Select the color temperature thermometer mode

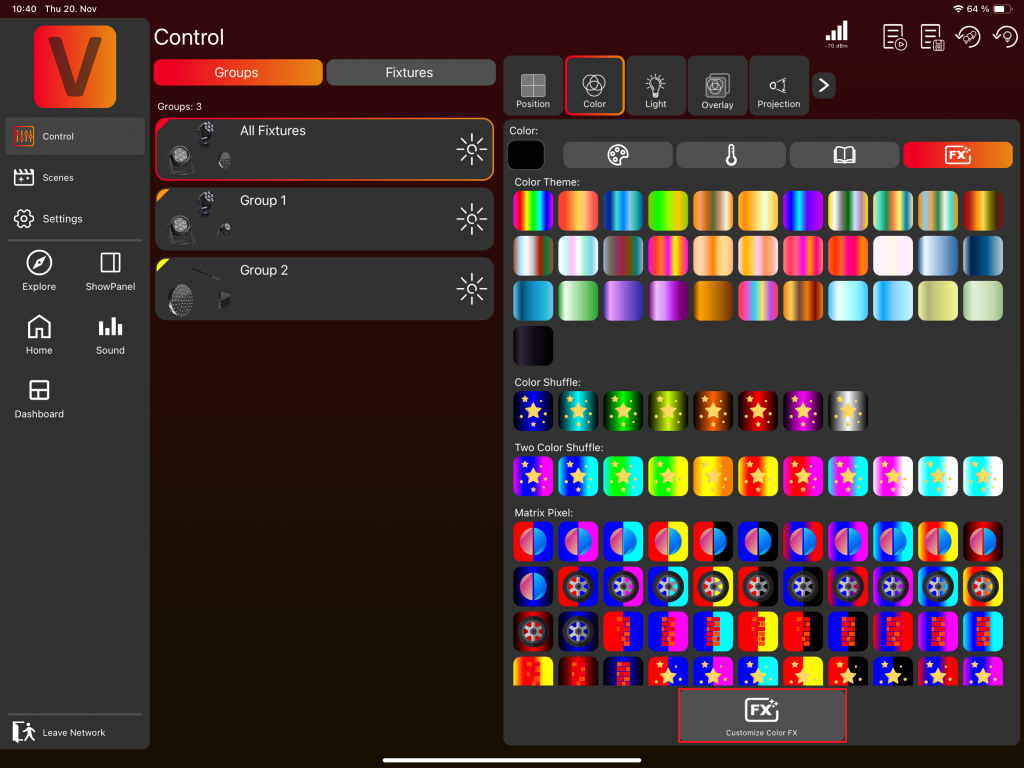(x=731, y=155)
